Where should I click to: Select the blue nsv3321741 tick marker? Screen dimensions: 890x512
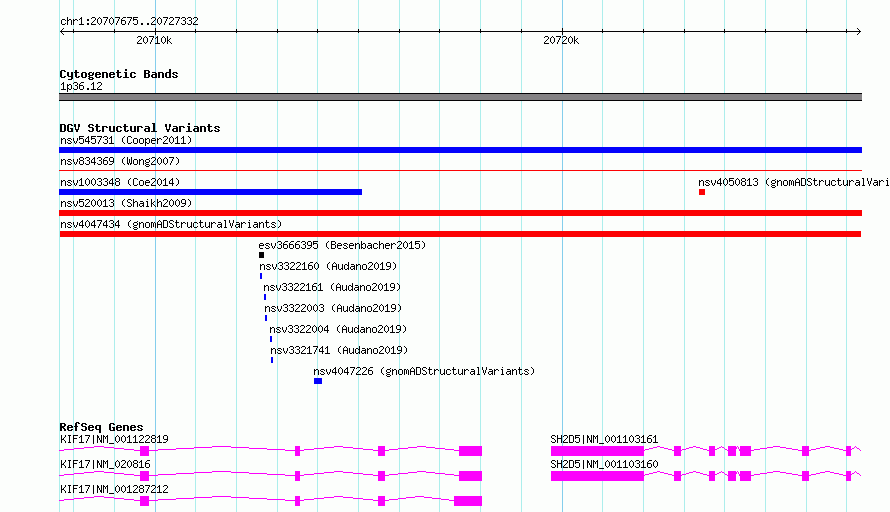(272, 360)
